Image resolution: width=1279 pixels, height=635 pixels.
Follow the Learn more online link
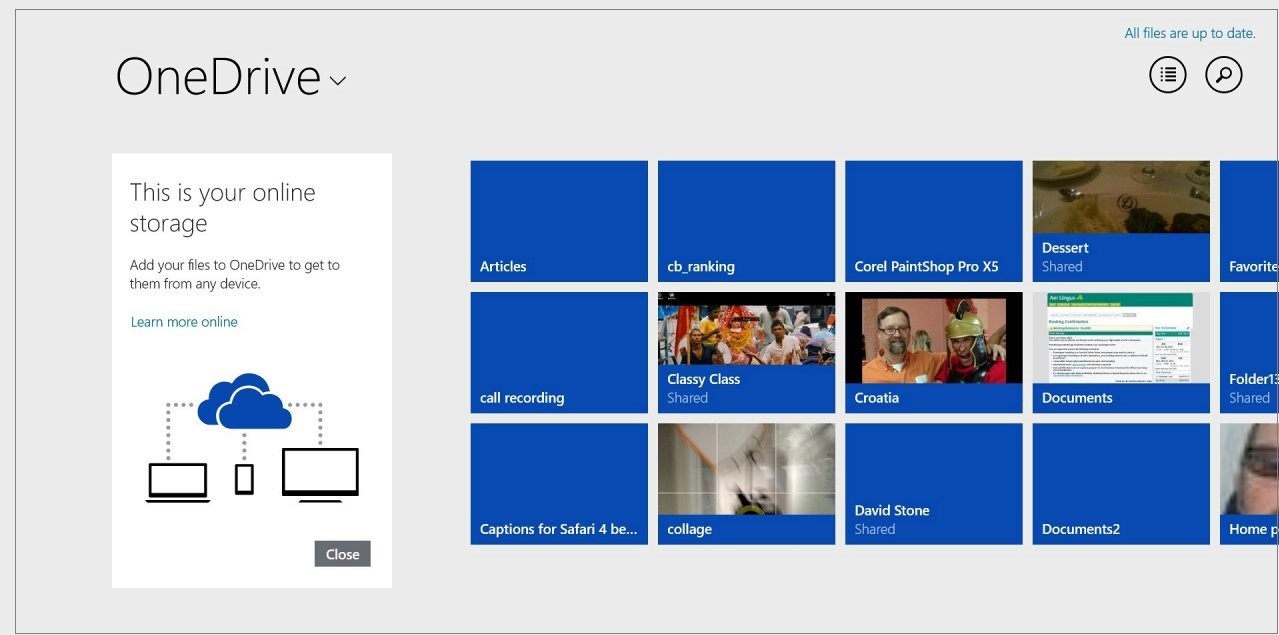click(x=184, y=322)
